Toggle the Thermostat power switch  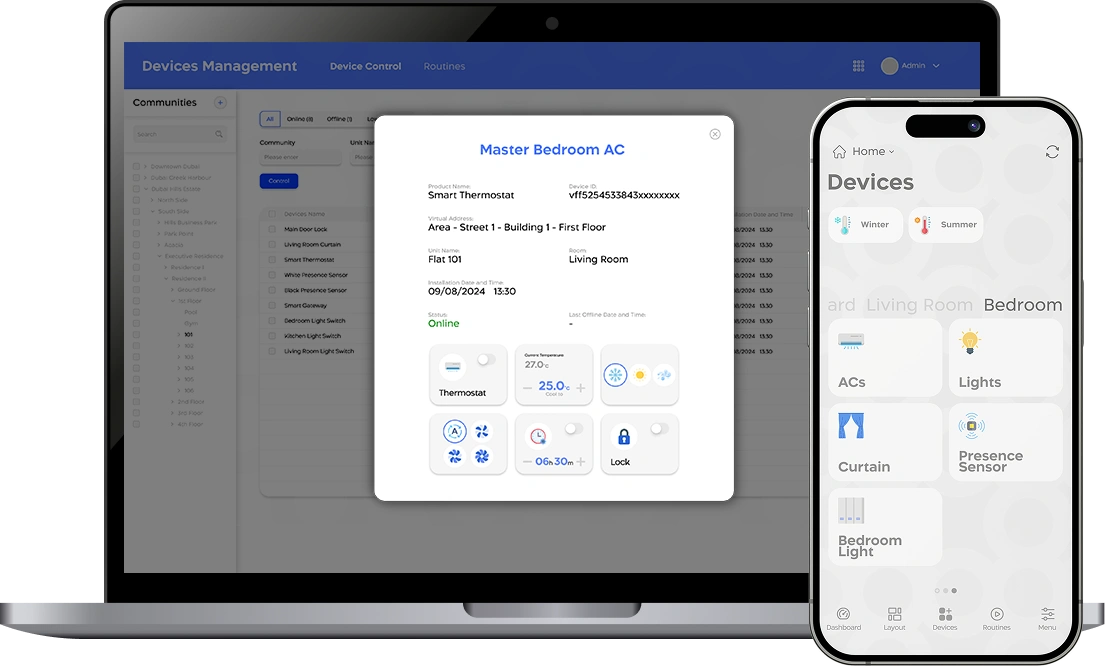[x=485, y=358]
